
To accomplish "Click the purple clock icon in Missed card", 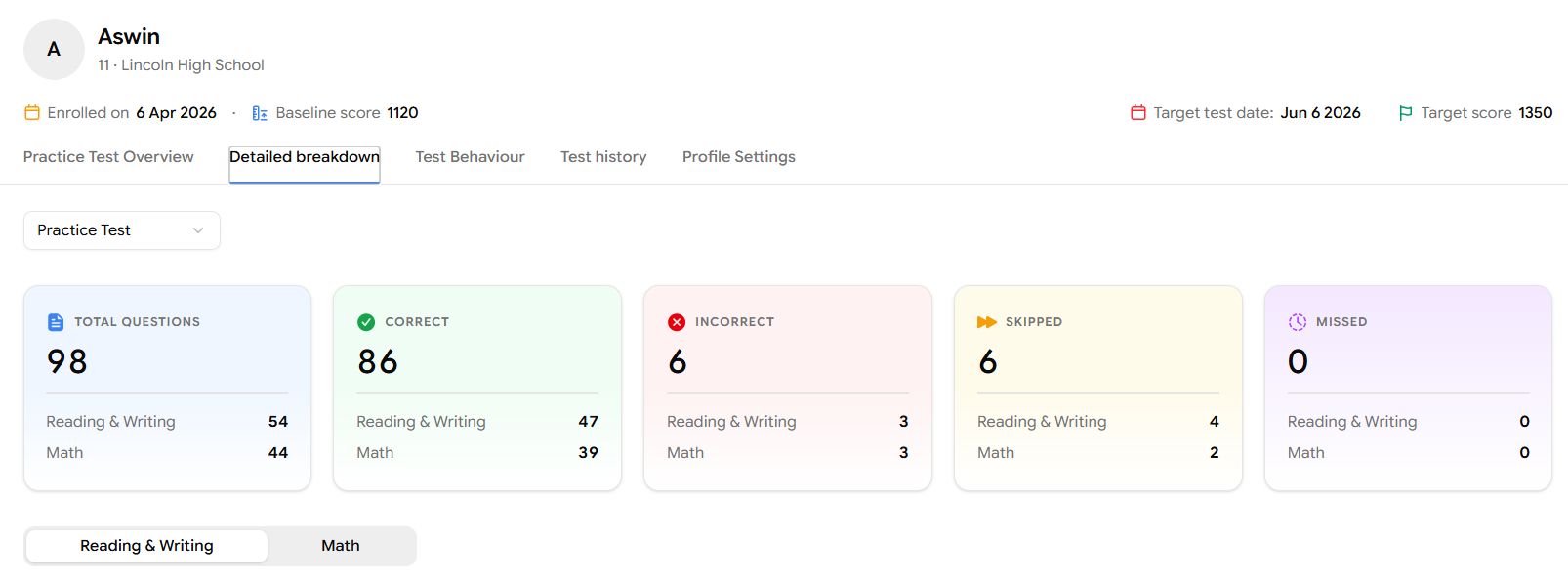I will tap(1298, 322).
